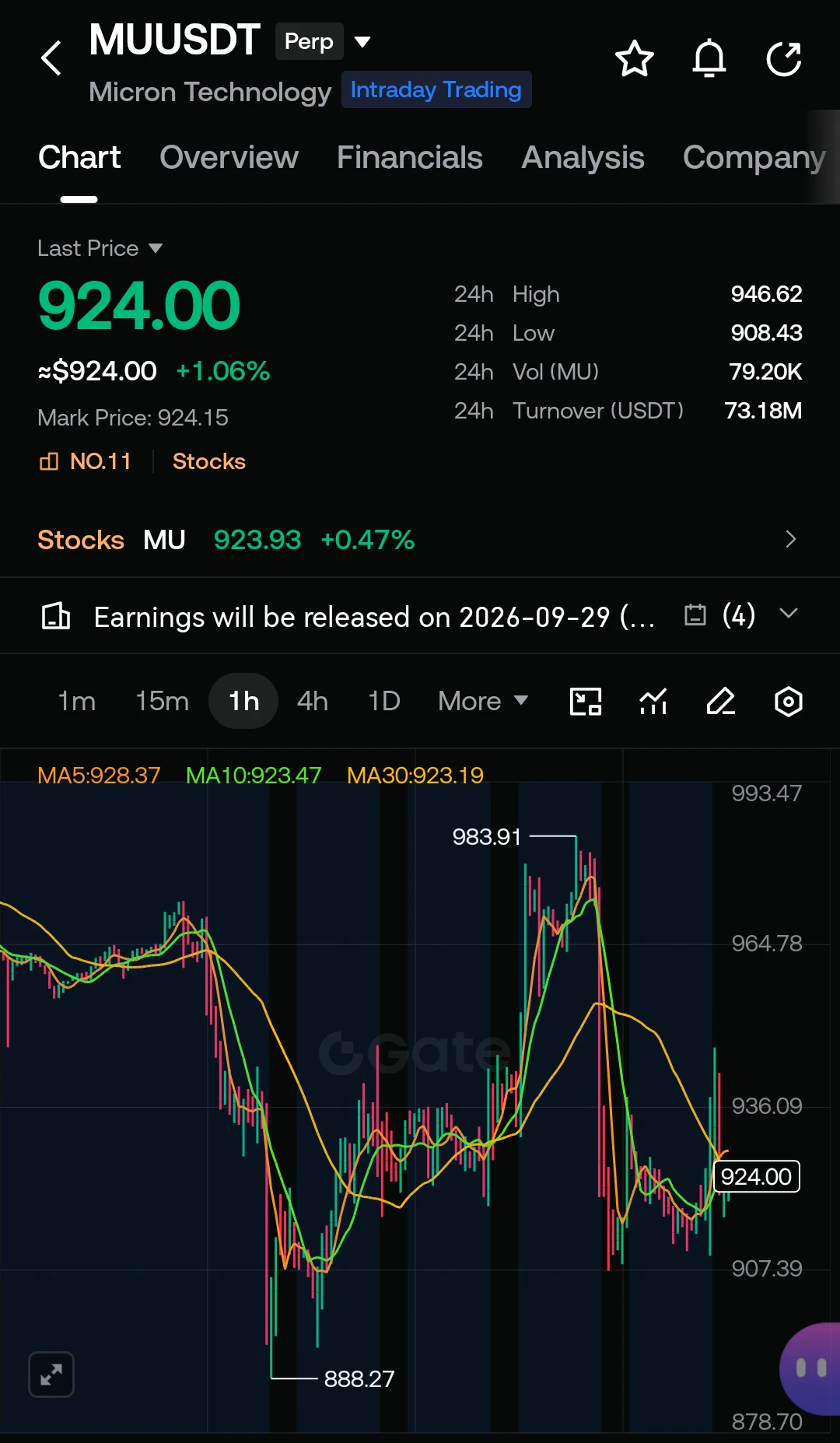Viewport: 840px width, 1443px height.
Task: Select the 15m timeframe
Action: pos(162,701)
